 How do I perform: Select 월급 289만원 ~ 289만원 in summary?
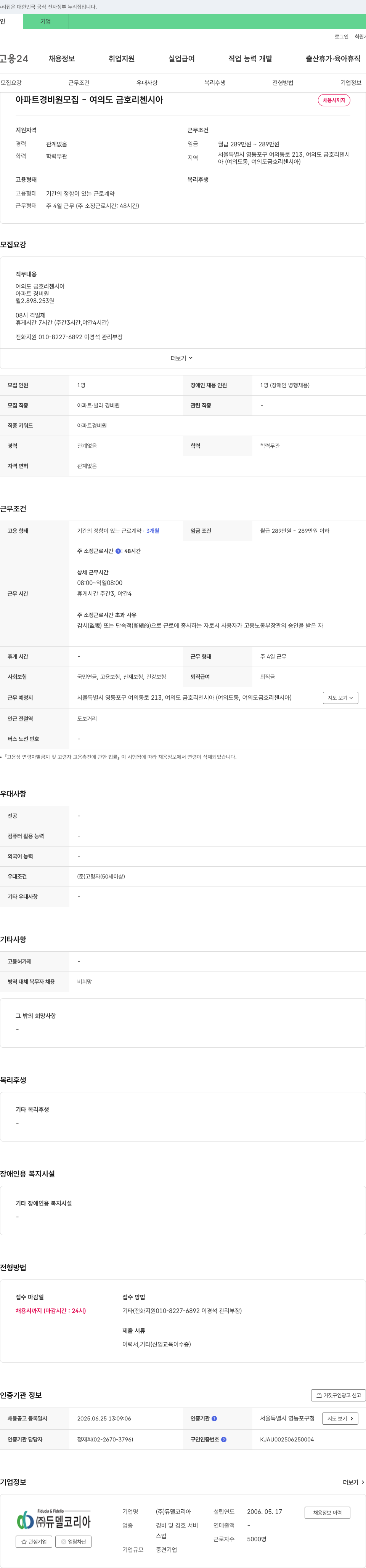click(x=249, y=144)
